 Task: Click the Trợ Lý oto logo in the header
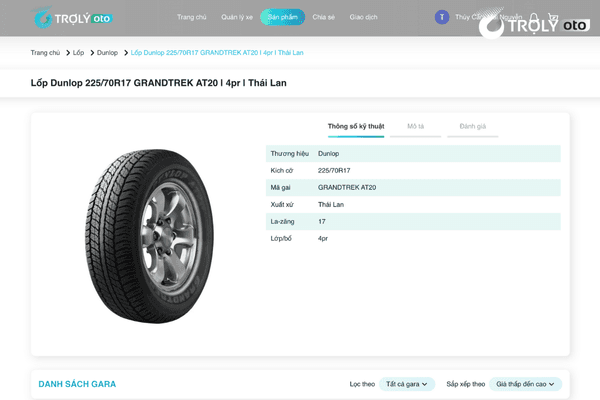click(x=72, y=18)
